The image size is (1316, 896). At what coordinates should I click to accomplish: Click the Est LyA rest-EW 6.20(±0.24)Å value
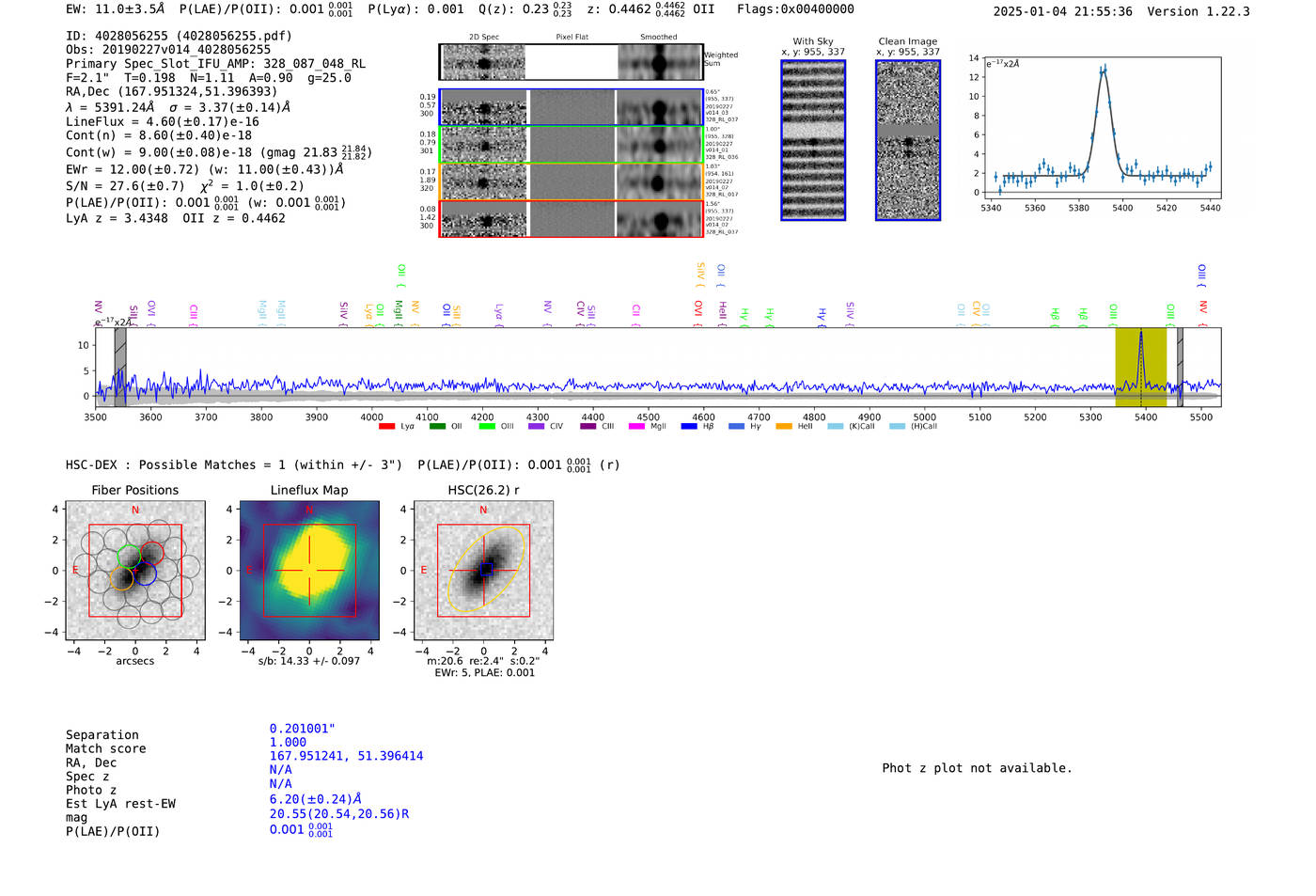point(316,799)
